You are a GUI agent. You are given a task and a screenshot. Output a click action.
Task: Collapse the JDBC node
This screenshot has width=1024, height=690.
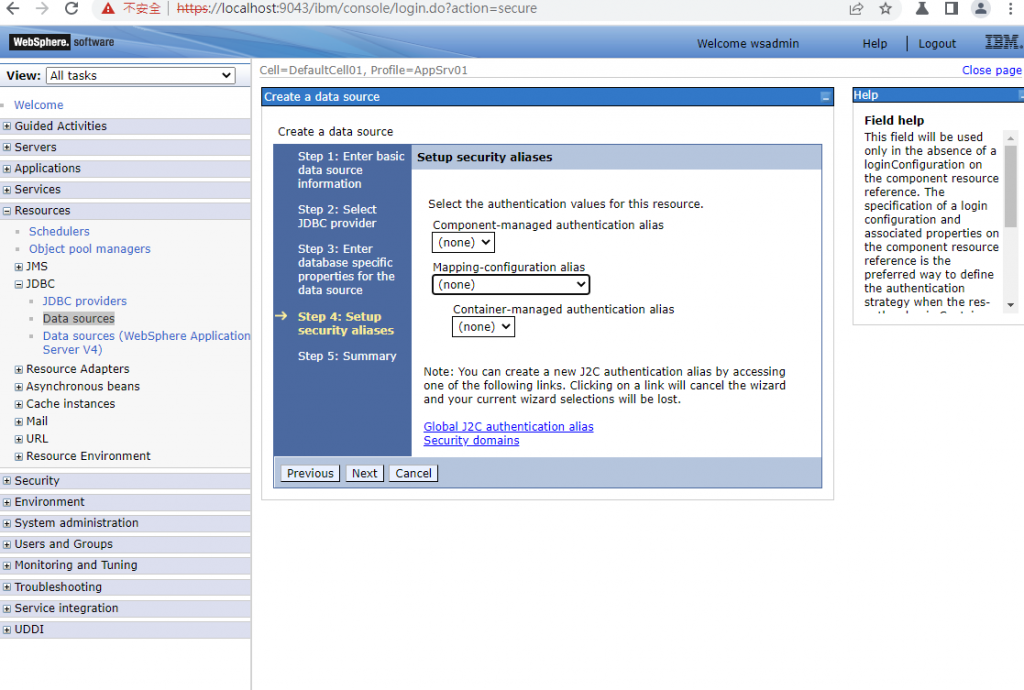click(19, 285)
